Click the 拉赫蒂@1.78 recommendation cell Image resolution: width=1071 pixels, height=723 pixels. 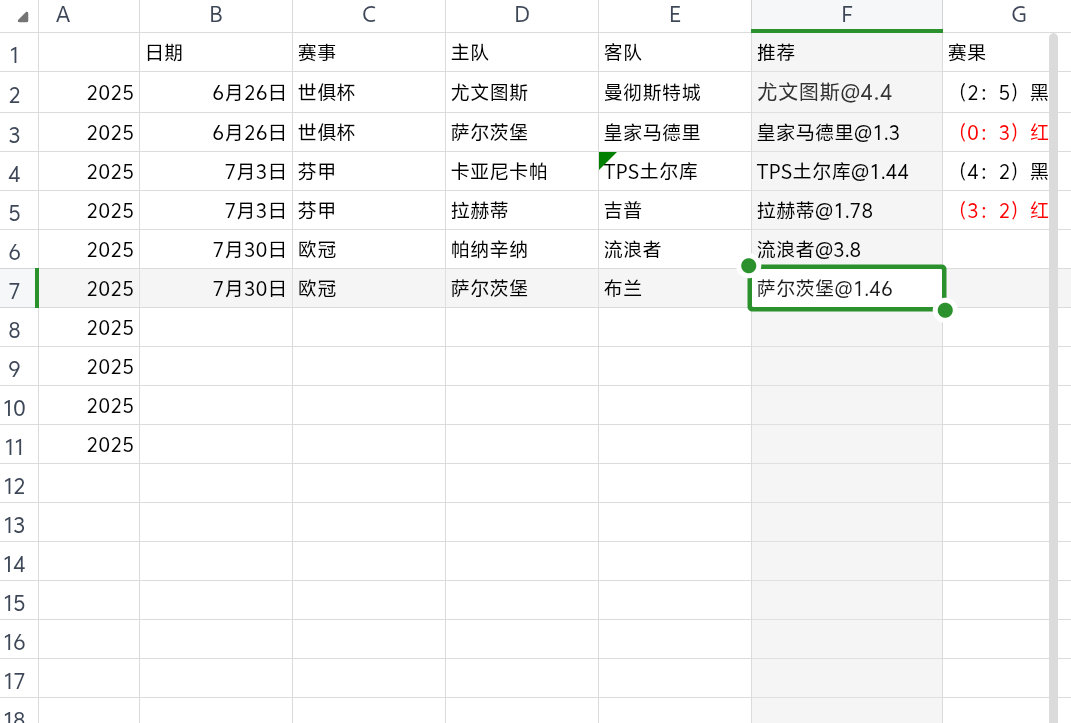pyautogui.click(x=847, y=210)
